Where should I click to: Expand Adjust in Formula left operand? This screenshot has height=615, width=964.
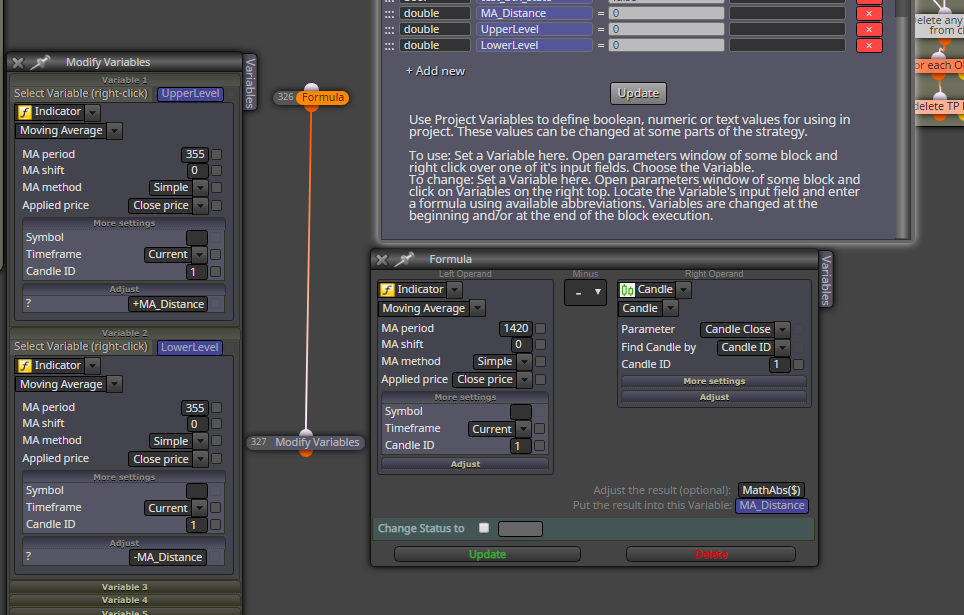click(x=465, y=464)
